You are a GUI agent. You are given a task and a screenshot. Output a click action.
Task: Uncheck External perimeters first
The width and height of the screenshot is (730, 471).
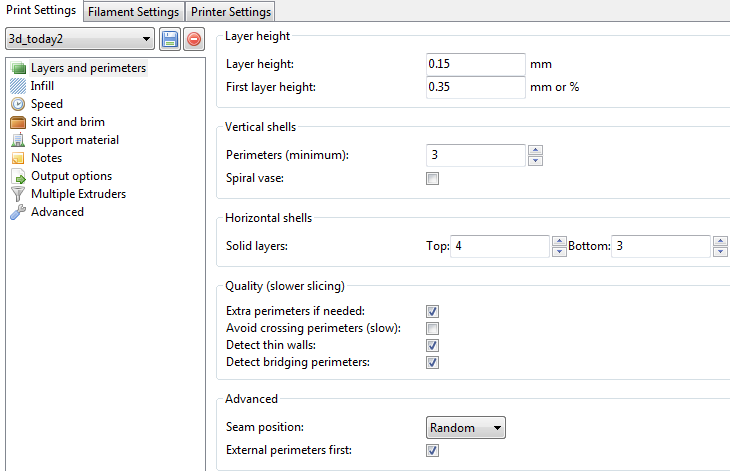[x=433, y=451]
